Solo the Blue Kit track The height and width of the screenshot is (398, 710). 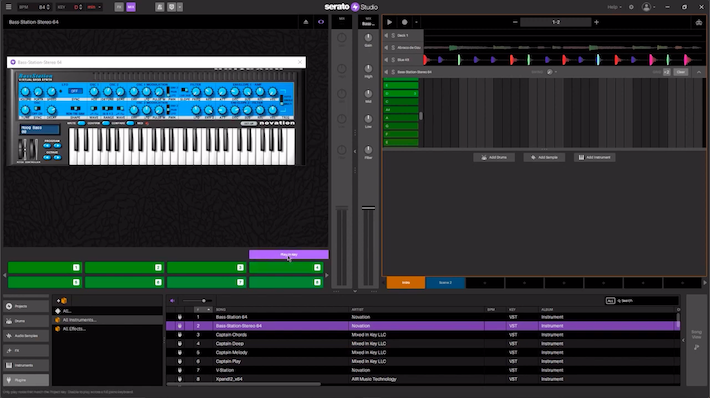[x=393, y=59]
